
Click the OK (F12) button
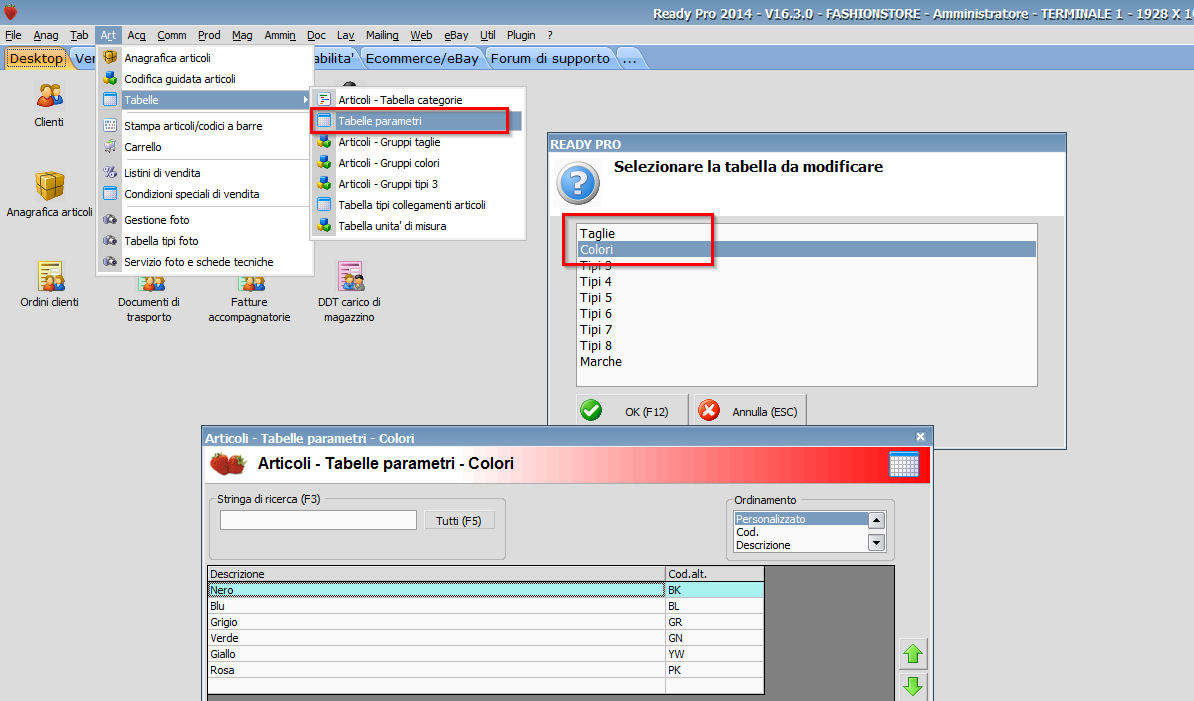pos(632,411)
